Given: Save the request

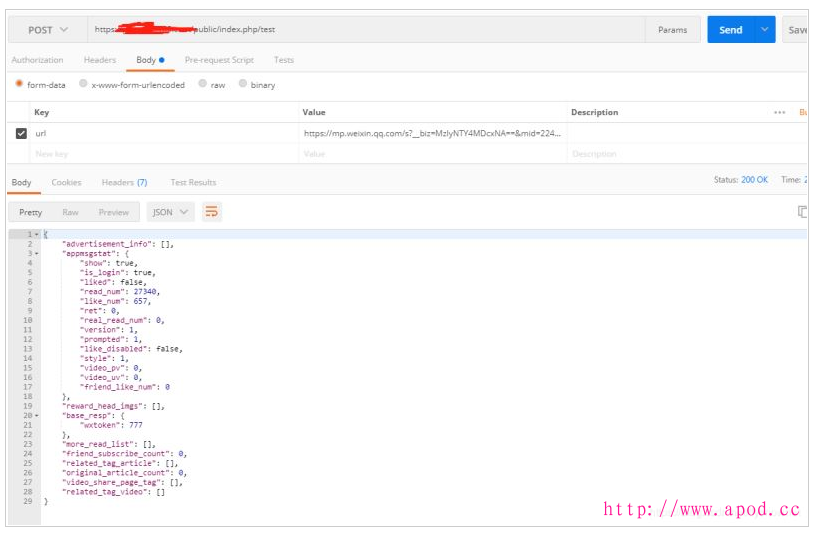Looking at the screenshot, I should (796, 30).
